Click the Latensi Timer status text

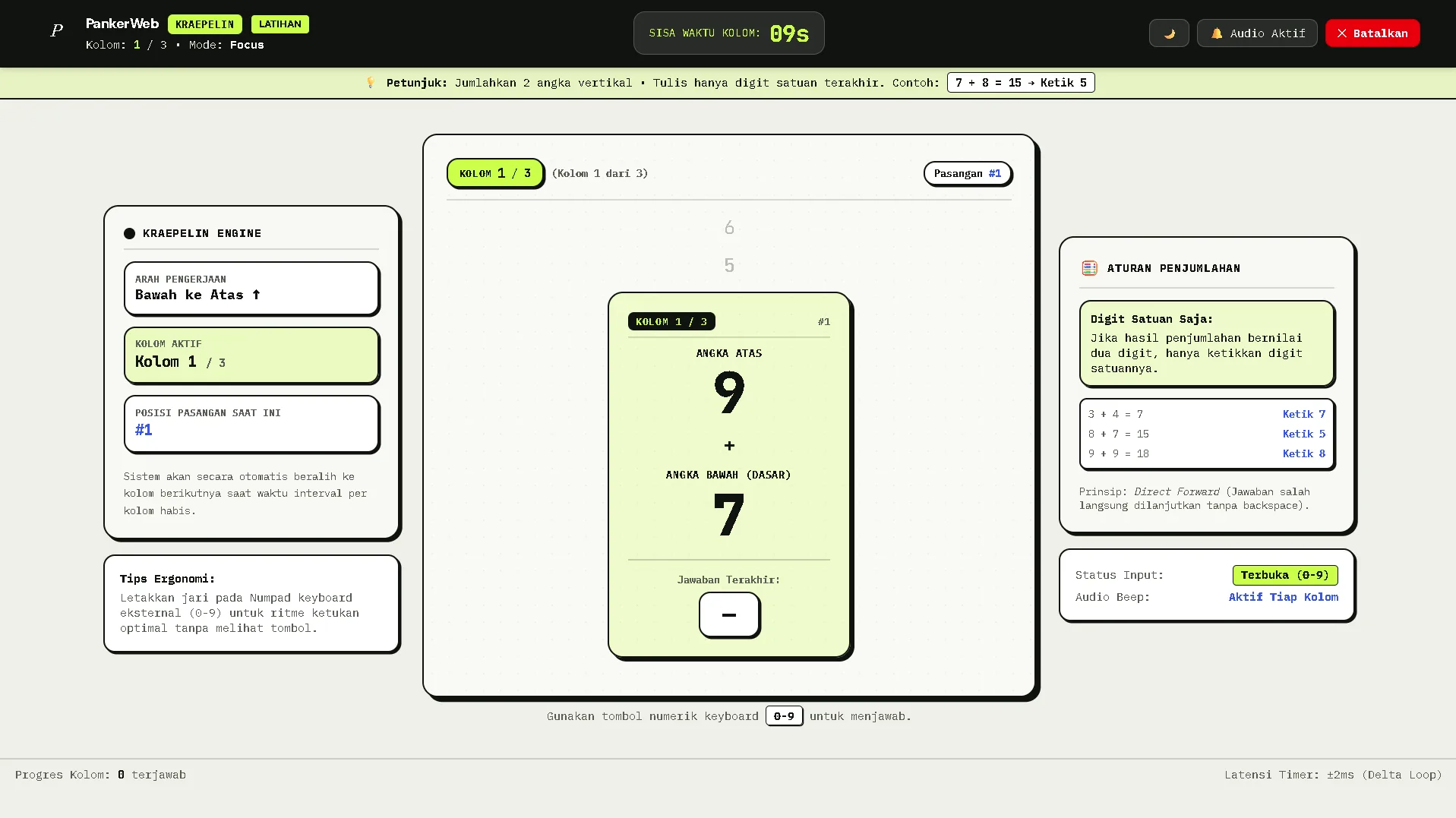1333,775
